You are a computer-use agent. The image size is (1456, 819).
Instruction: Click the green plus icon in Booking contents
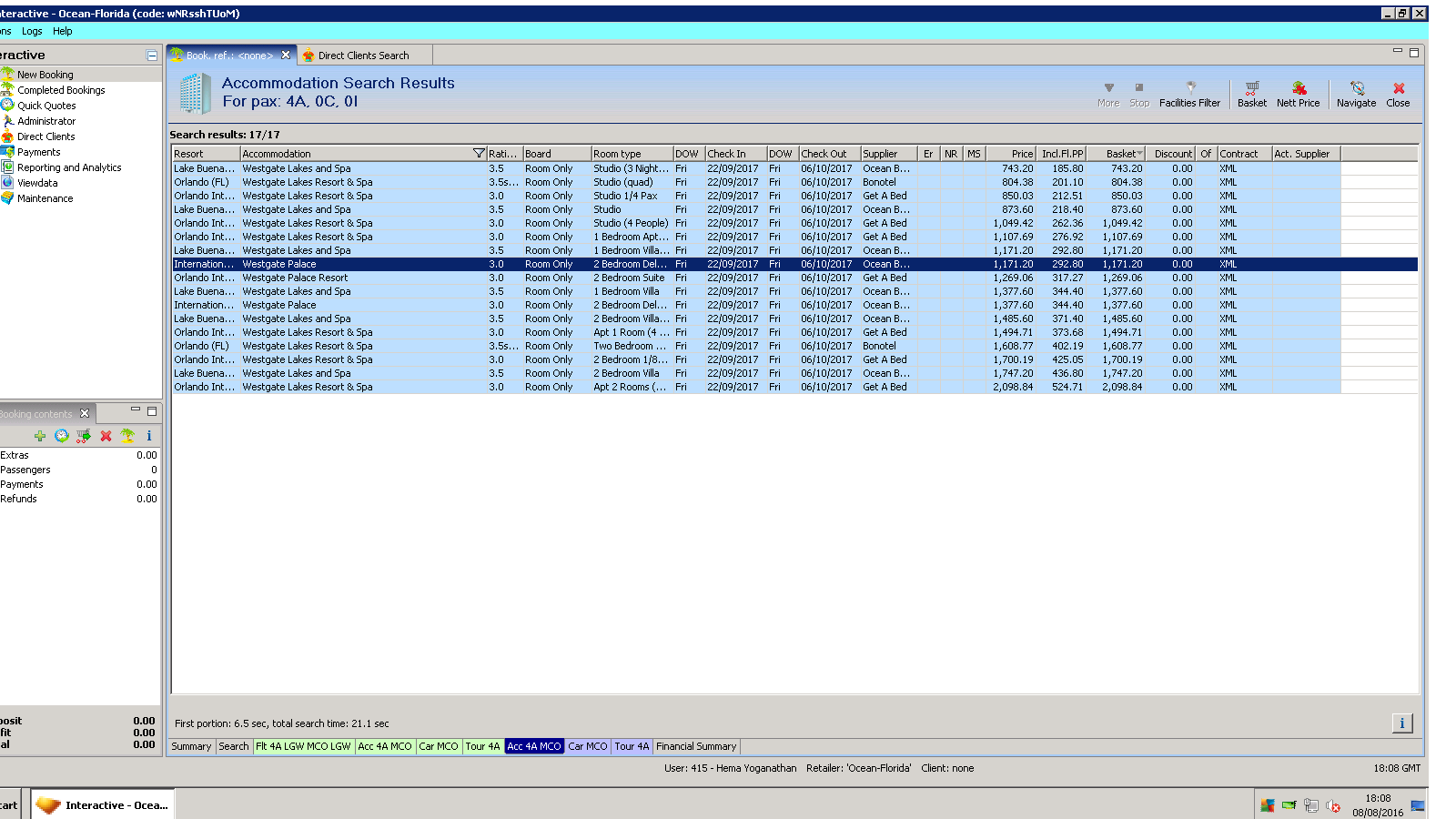(x=40, y=436)
